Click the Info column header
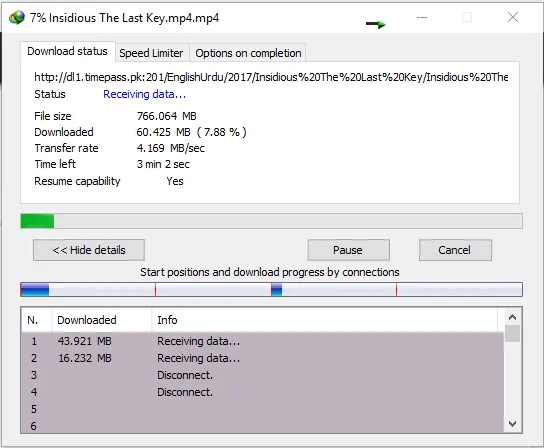 click(326, 320)
